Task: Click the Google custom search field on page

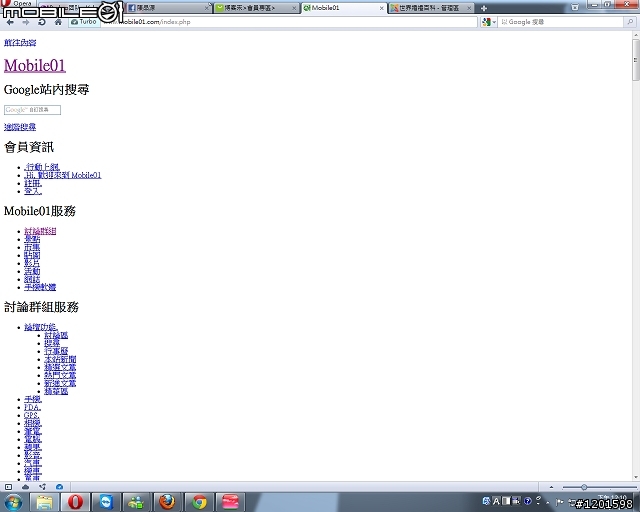Action: tap(32, 110)
